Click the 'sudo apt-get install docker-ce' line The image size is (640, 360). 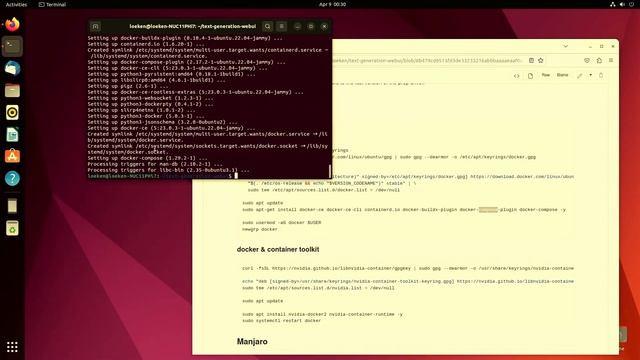click(x=404, y=210)
